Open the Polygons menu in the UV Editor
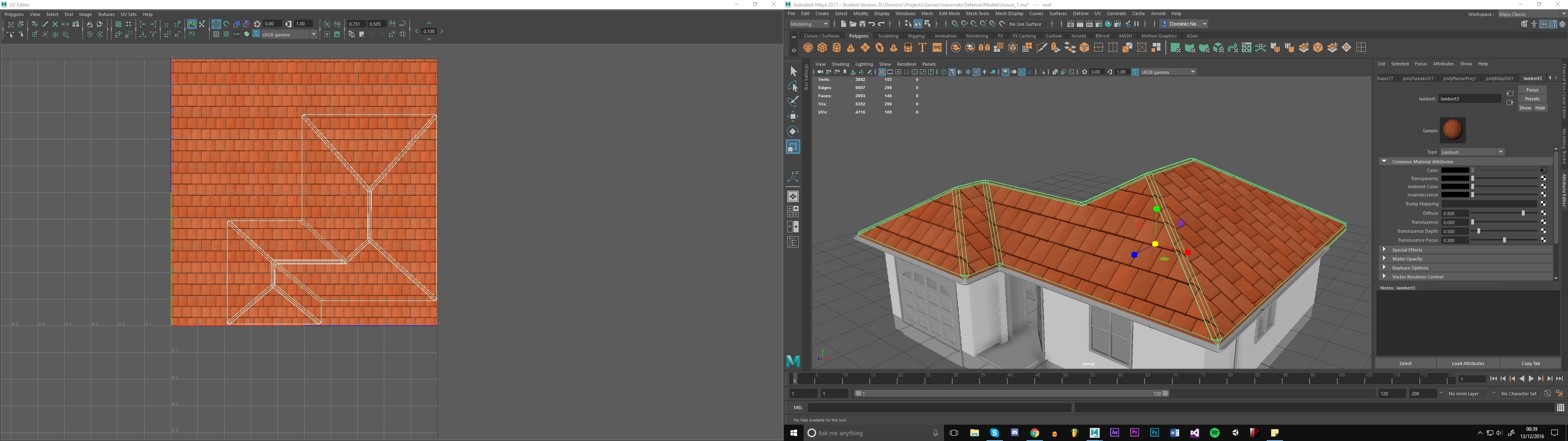 13,14
